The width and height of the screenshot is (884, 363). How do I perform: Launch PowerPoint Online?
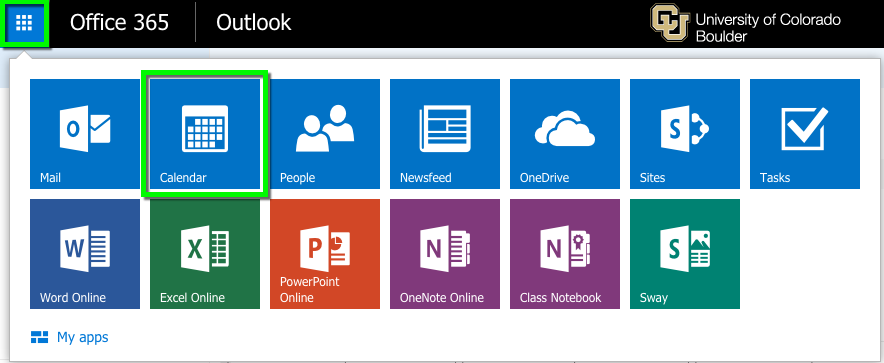pyautogui.click(x=325, y=254)
